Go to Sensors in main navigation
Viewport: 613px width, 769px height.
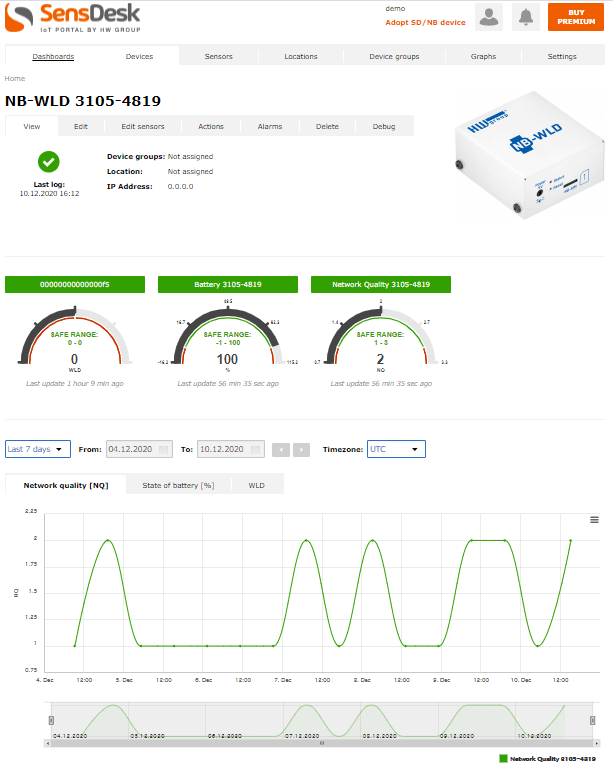point(219,57)
